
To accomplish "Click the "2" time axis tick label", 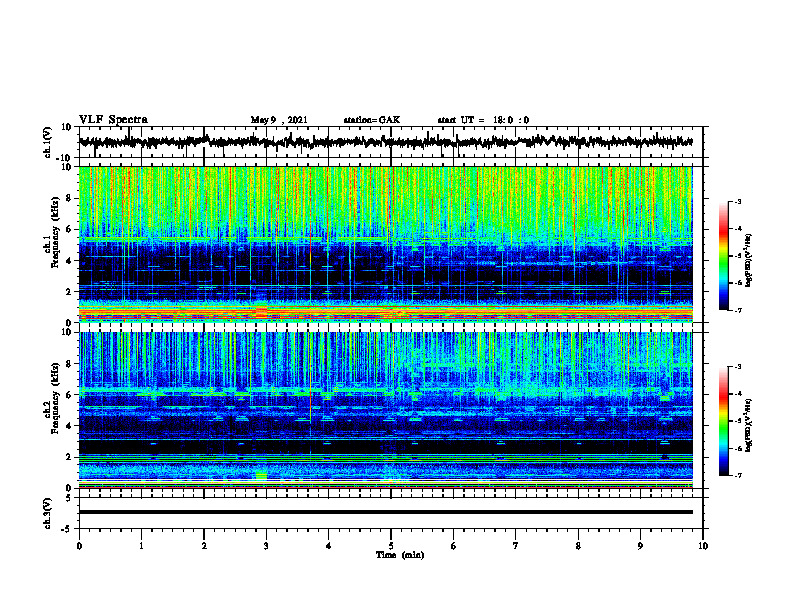I will point(204,546).
